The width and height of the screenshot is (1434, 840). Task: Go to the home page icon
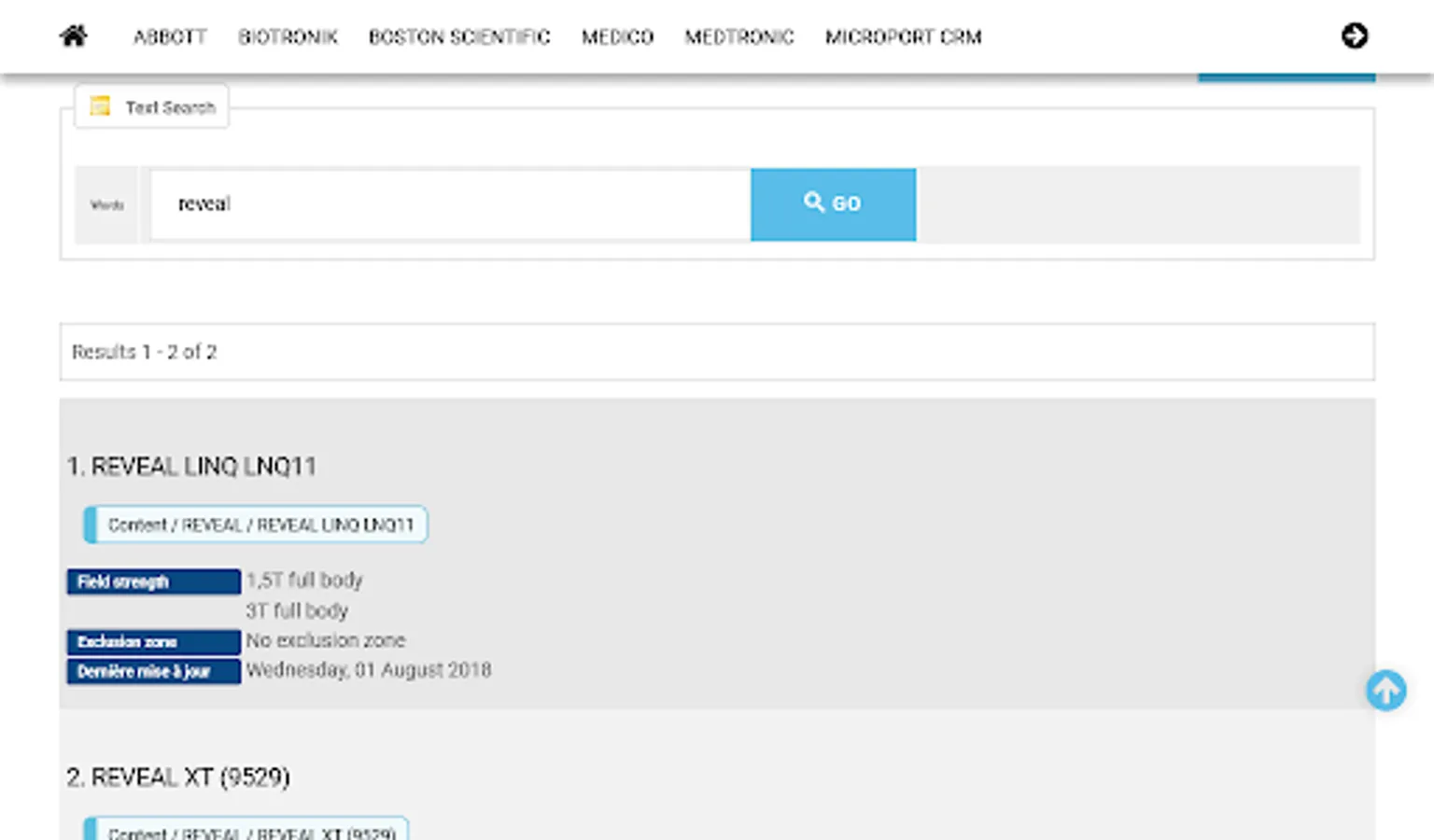(x=74, y=36)
